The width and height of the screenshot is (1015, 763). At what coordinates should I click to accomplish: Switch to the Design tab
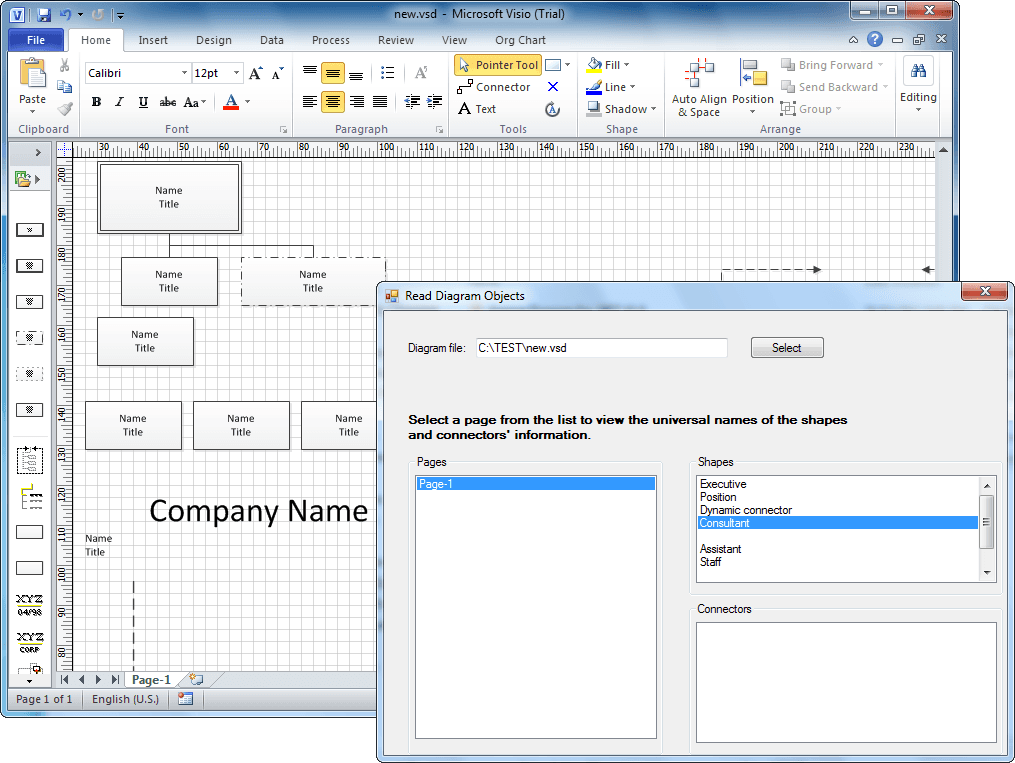[214, 40]
